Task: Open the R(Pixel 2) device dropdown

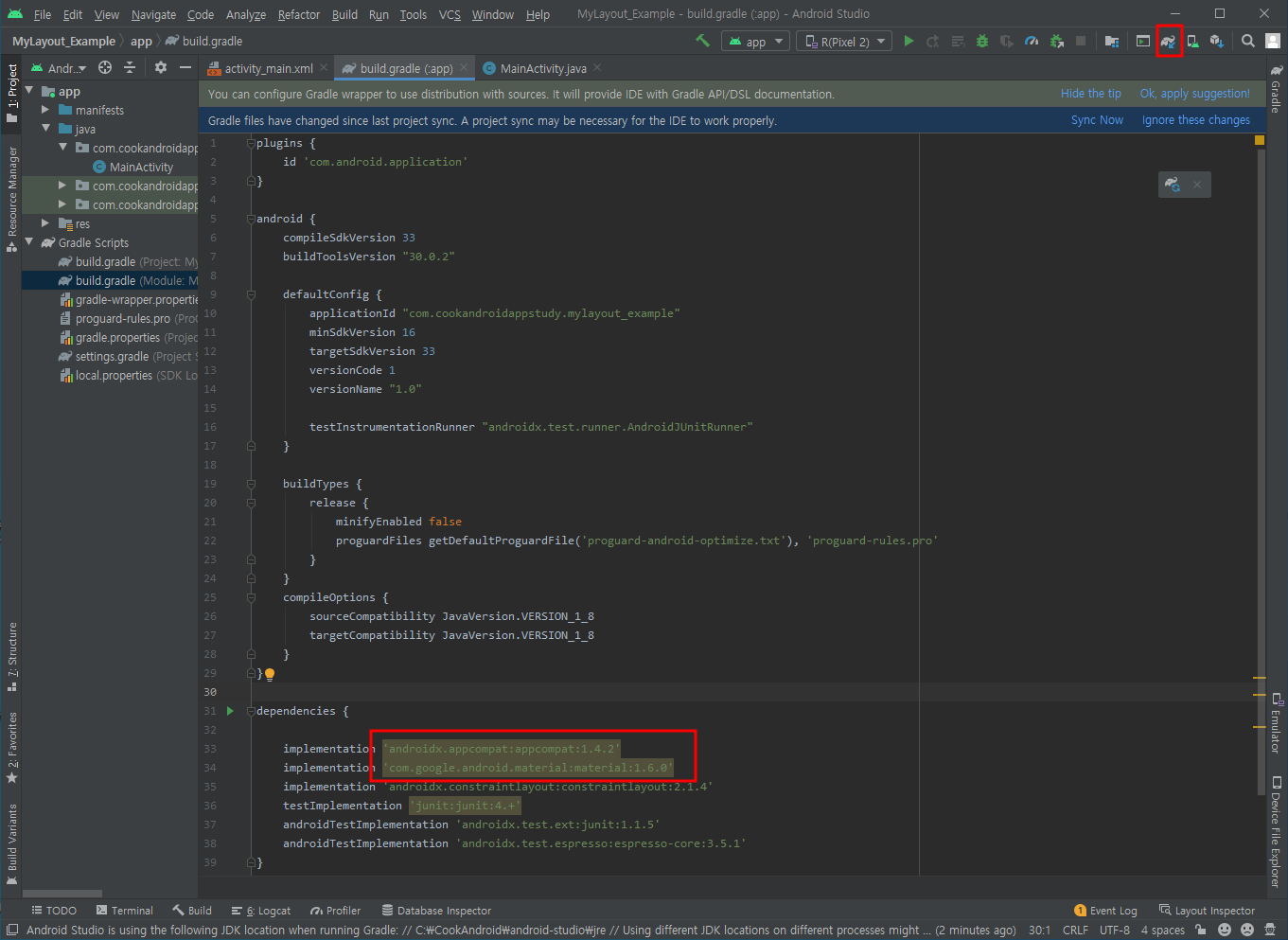Action: pos(844,41)
